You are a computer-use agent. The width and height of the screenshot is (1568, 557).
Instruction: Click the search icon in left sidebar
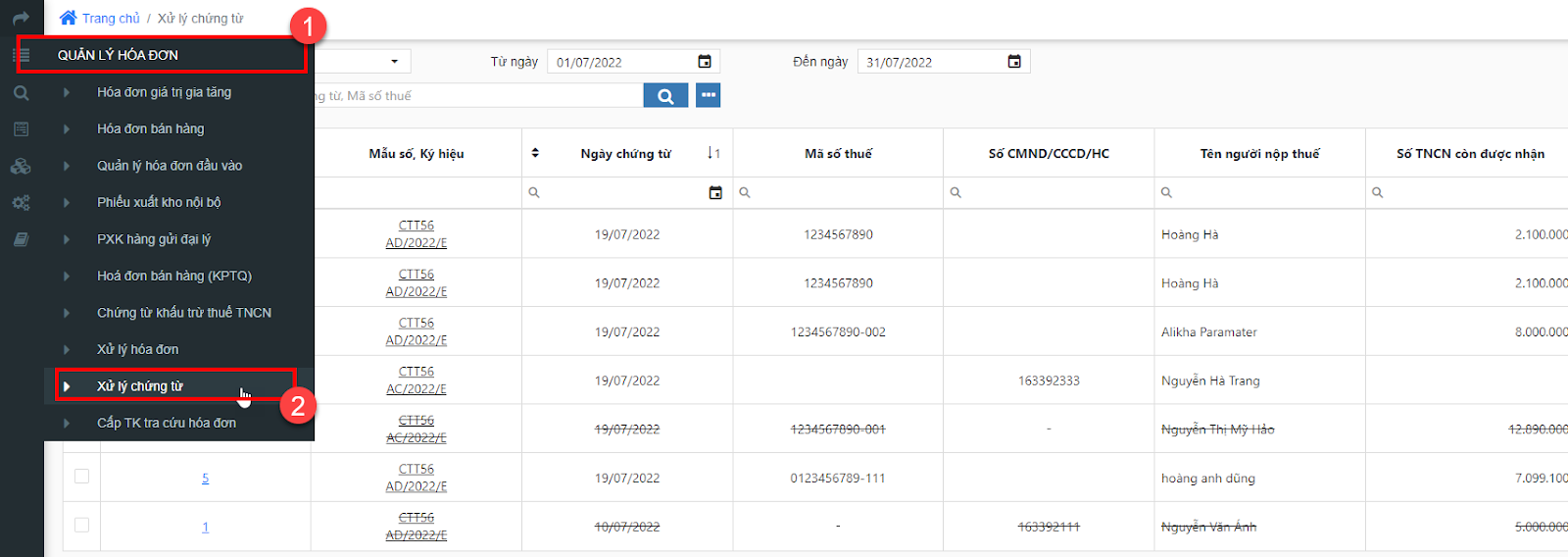coord(21,93)
